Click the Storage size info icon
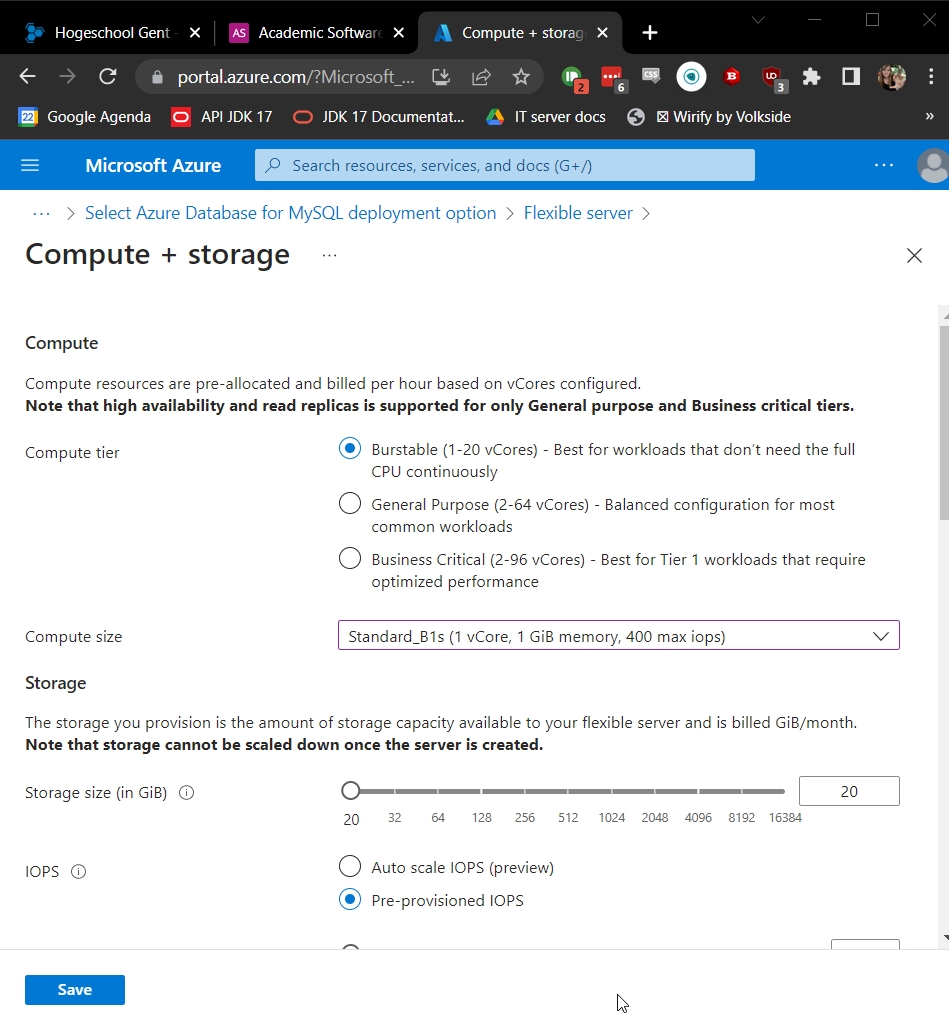The image size is (949, 1023). [186, 793]
